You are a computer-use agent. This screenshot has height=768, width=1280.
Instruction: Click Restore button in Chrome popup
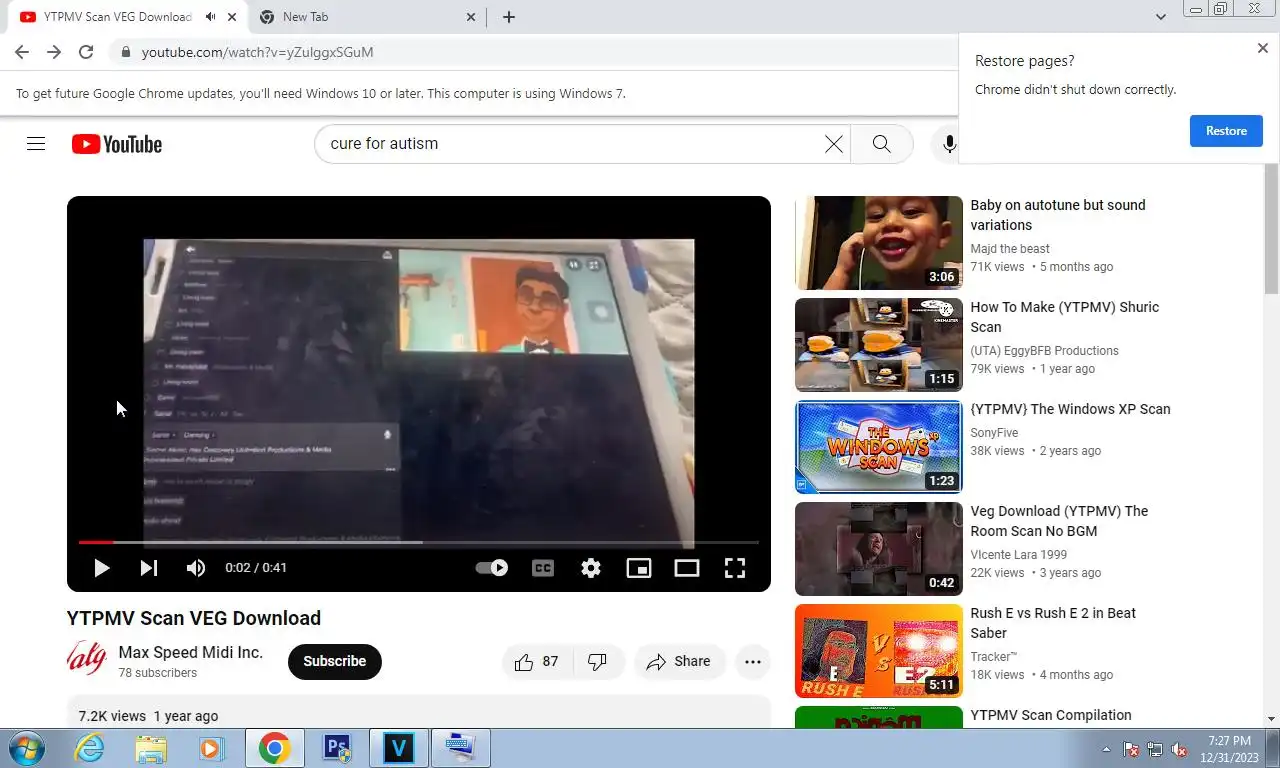click(x=1226, y=131)
